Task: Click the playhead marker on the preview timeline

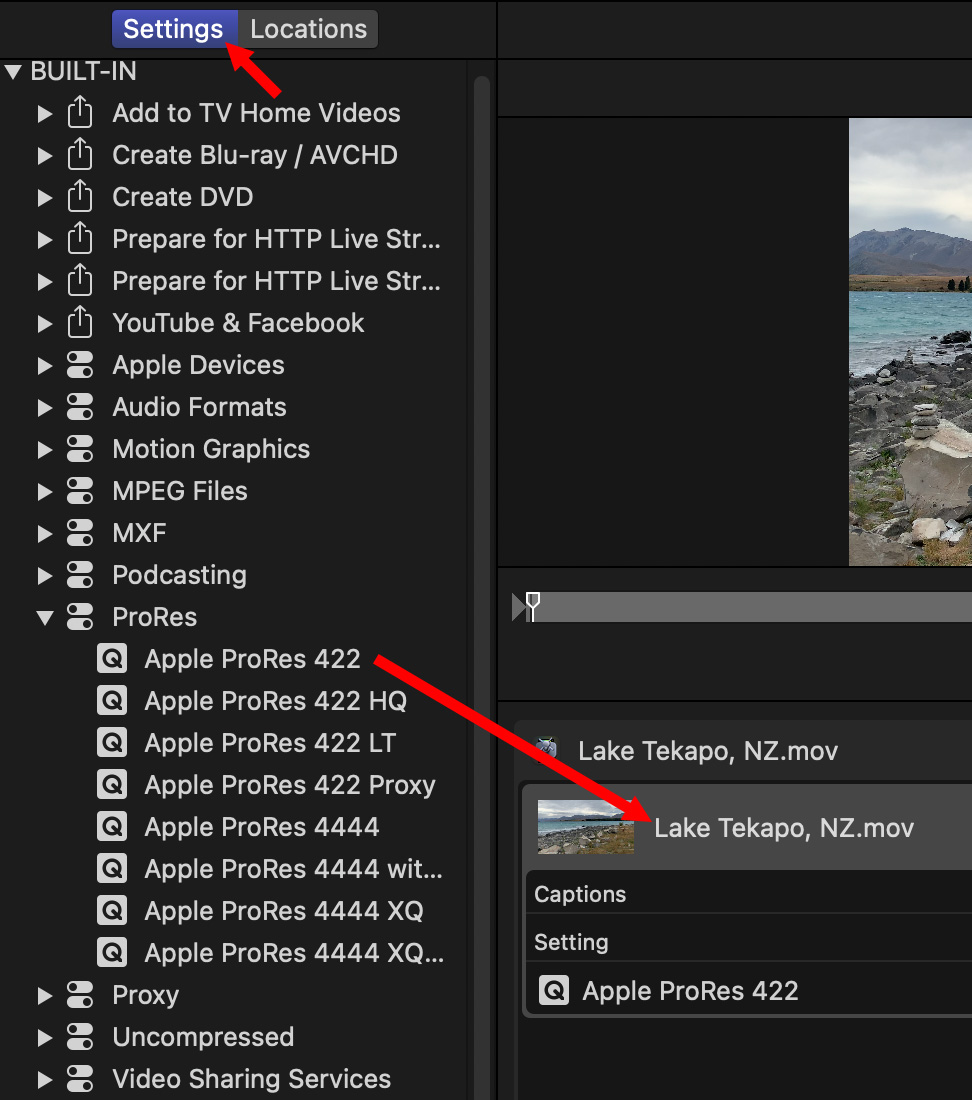Action: (533, 604)
